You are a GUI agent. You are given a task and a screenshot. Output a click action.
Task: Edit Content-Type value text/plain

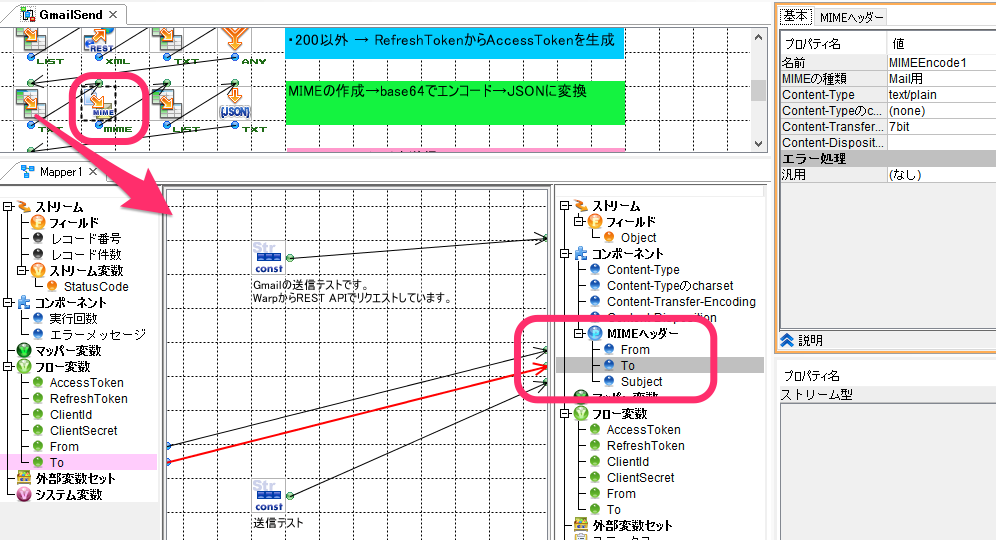coord(941,95)
